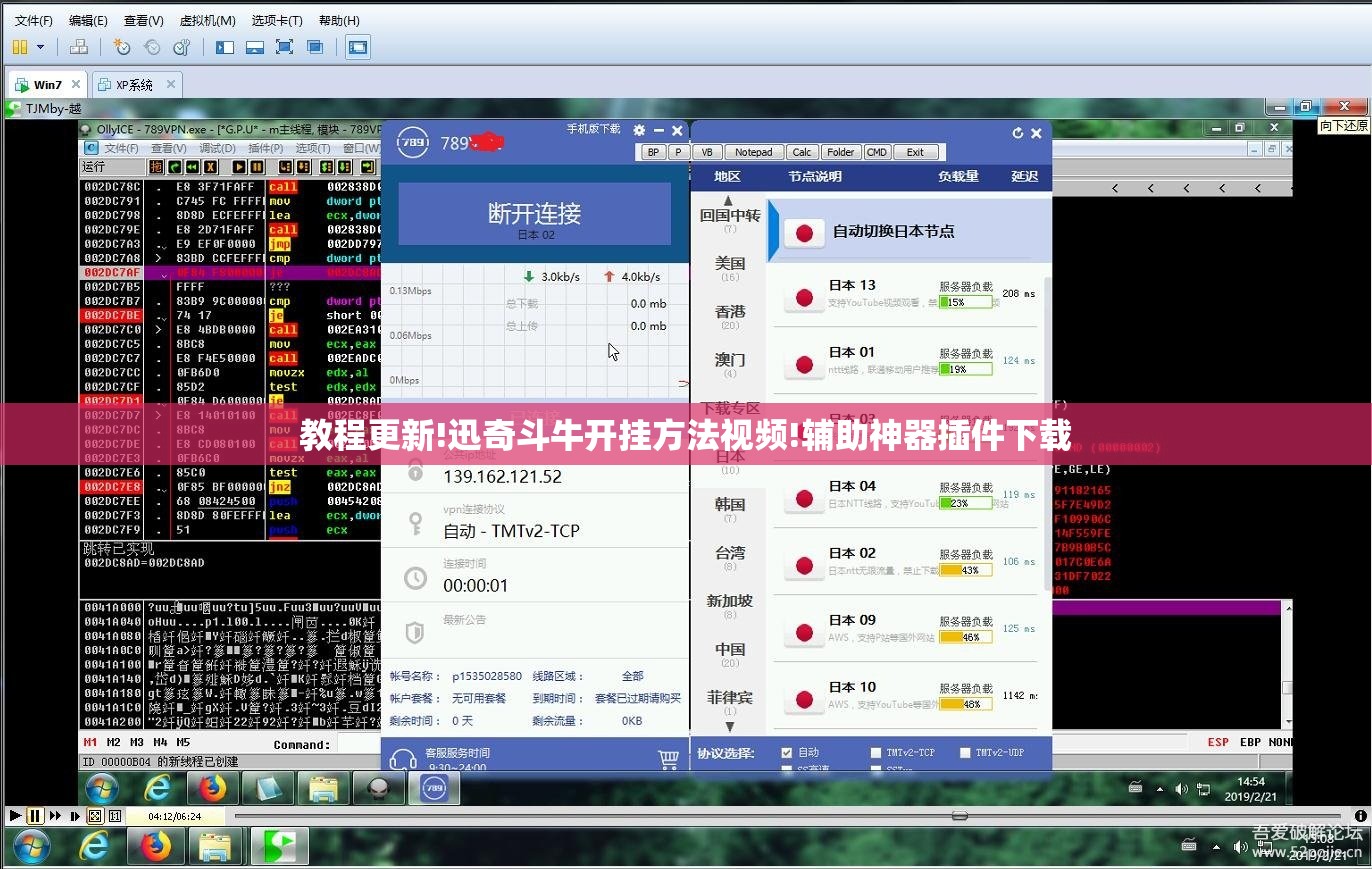Select the 韩国 region
The height and width of the screenshot is (869, 1372).
[x=729, y=509]
